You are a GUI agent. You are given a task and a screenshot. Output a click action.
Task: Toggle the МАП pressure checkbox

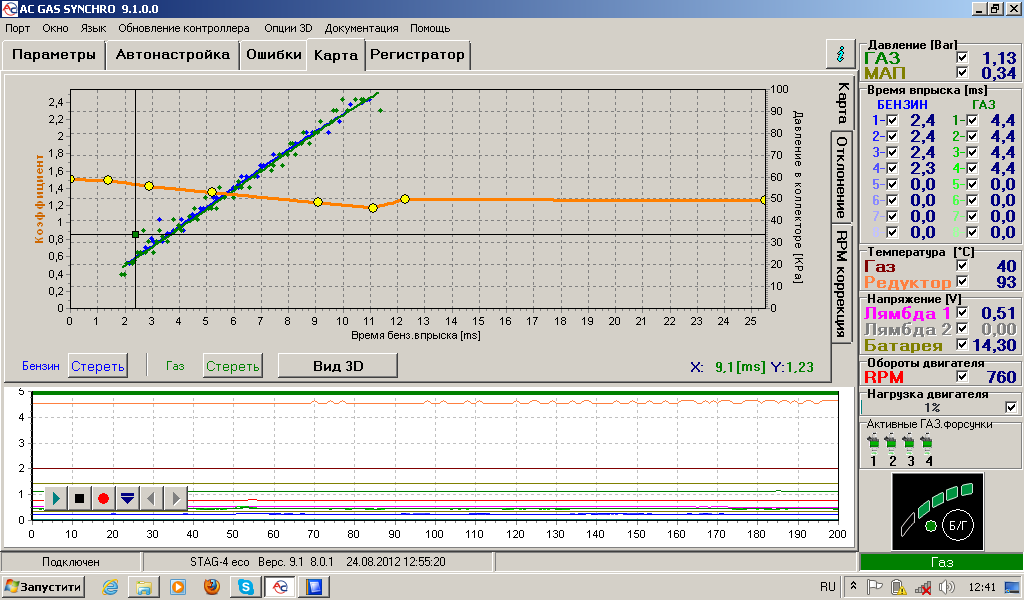962,72
